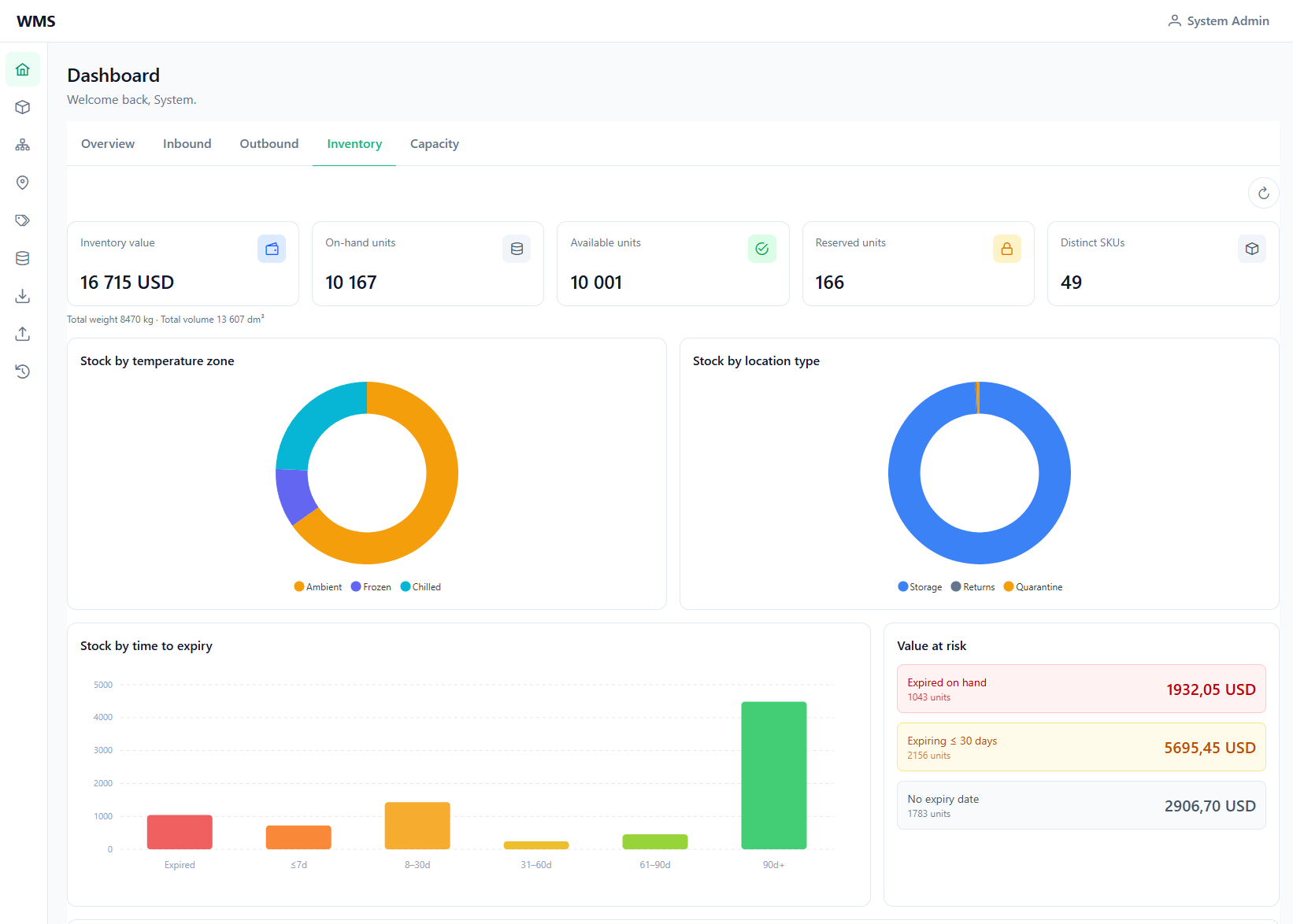Open the stock database sidebar icon
Image resolution: width=1293 pixels, height=924 pixels.
click(x=23, y=258)
